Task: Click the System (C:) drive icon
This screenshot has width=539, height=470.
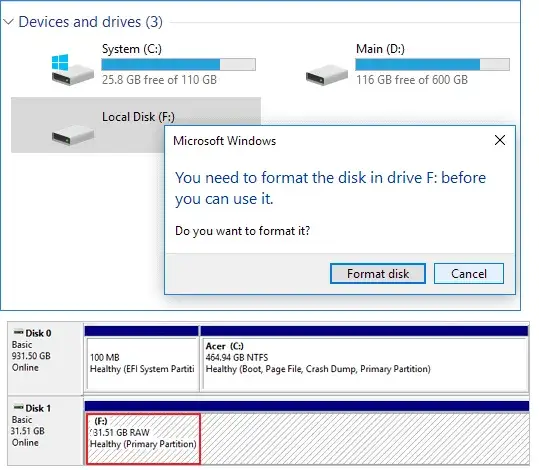Action: [72, 69]
